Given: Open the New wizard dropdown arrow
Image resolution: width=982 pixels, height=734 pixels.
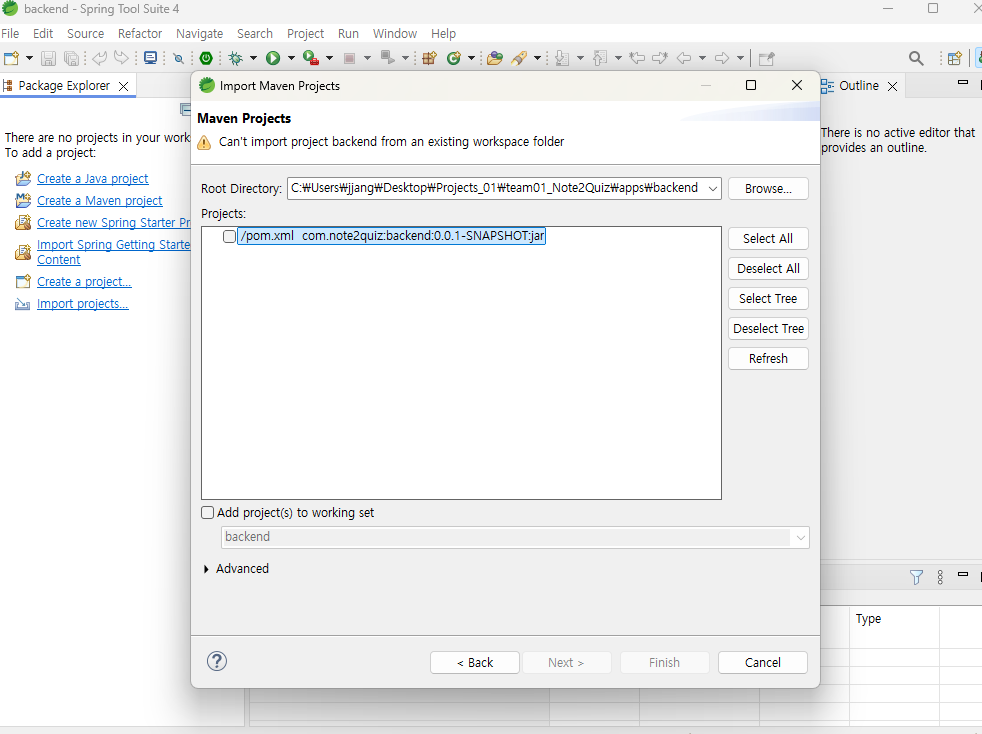Looking at the screenshot, I should 29,58.
